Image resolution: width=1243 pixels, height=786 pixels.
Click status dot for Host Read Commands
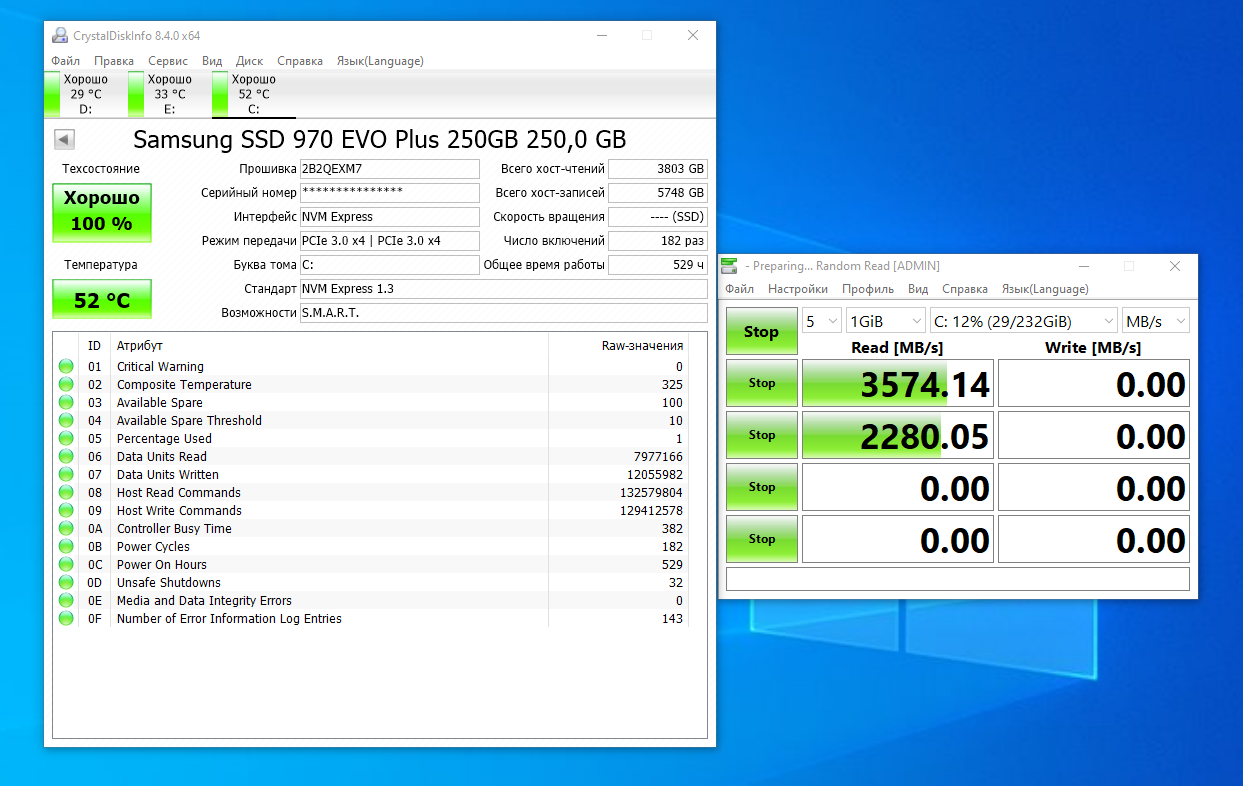(x=66, y=493)
